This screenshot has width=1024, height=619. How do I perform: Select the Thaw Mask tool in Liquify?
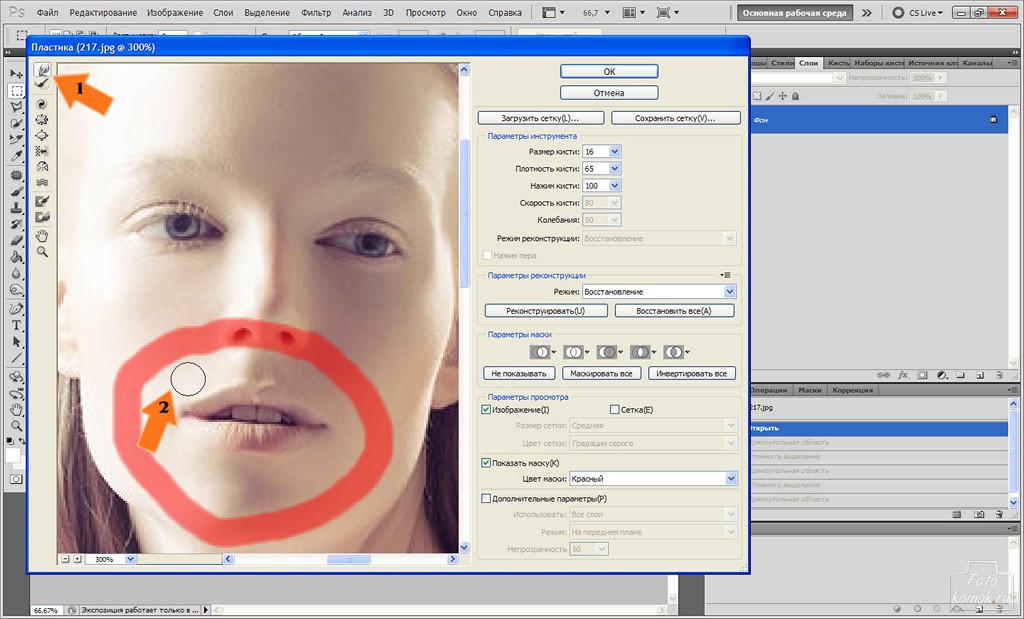coord(42,217)
